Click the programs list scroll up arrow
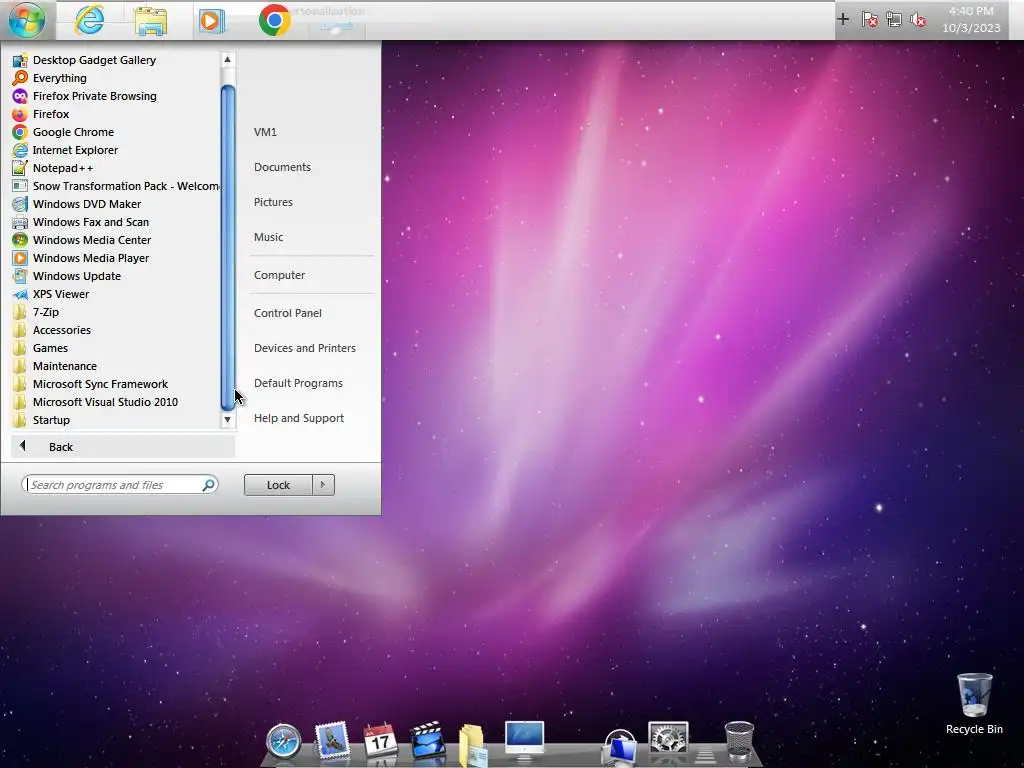The width and height of the screenshot is (1024, 768). (x=227, y=59)
